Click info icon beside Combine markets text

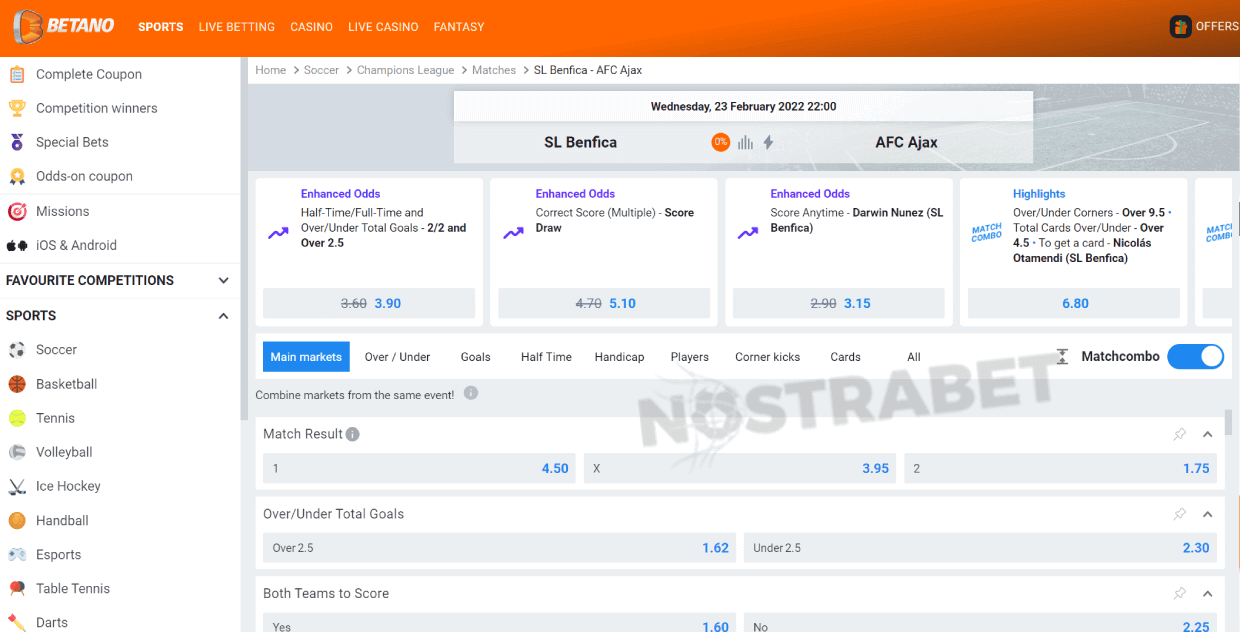(471, 393)
